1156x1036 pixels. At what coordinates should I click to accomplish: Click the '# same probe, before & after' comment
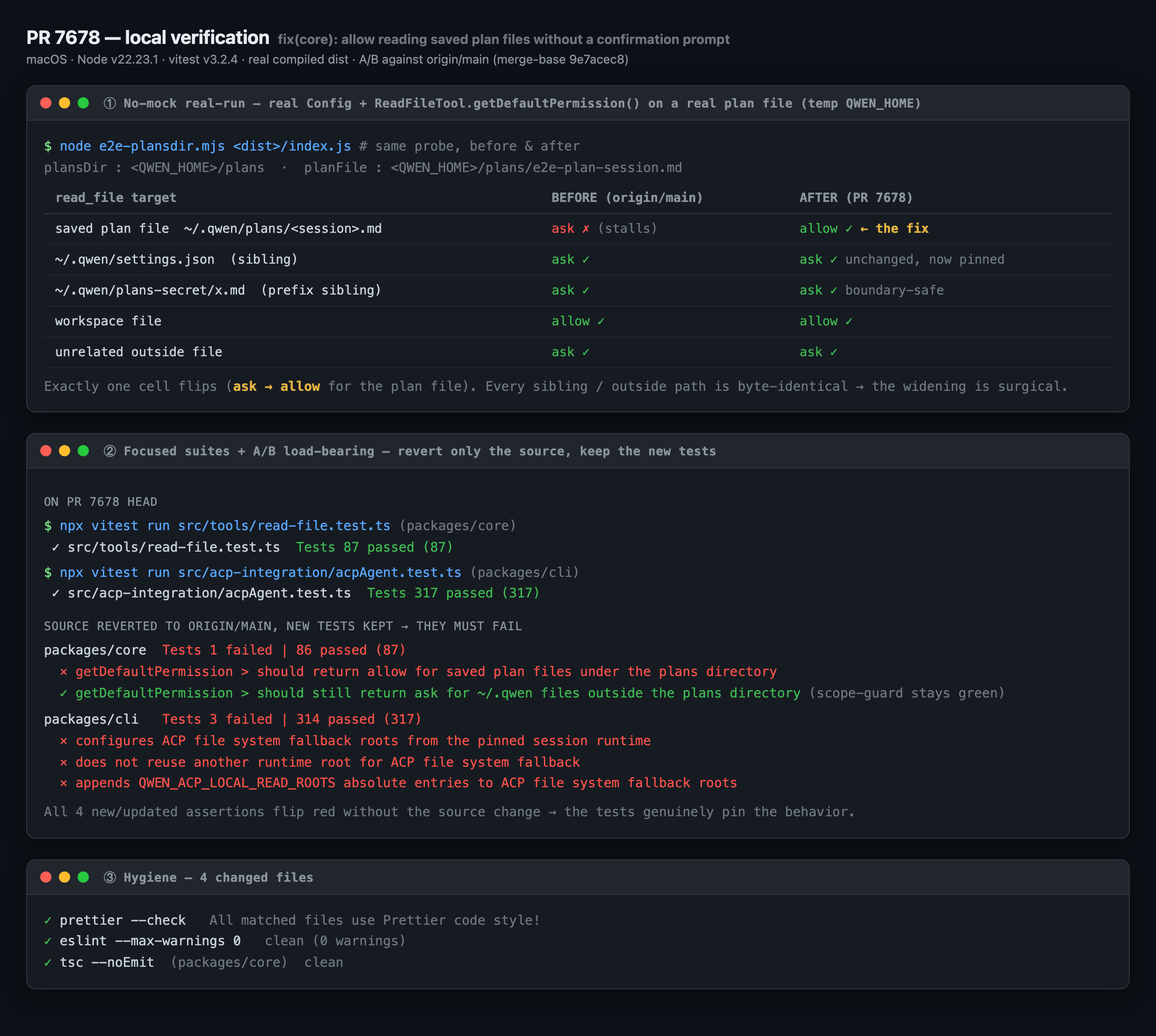click(470, 146)
